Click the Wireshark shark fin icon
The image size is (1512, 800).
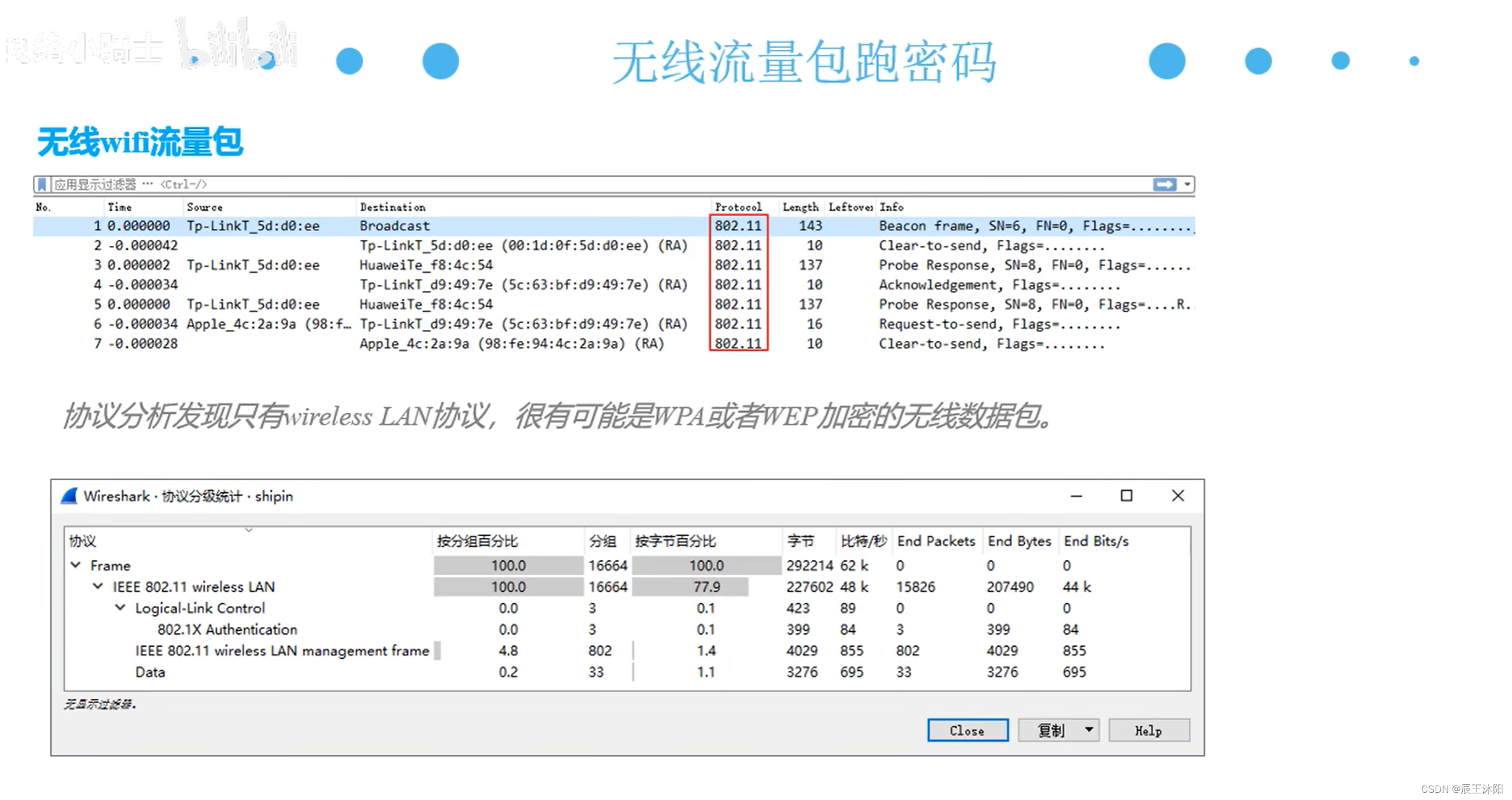pyautogui.click(x=70, y=496)
